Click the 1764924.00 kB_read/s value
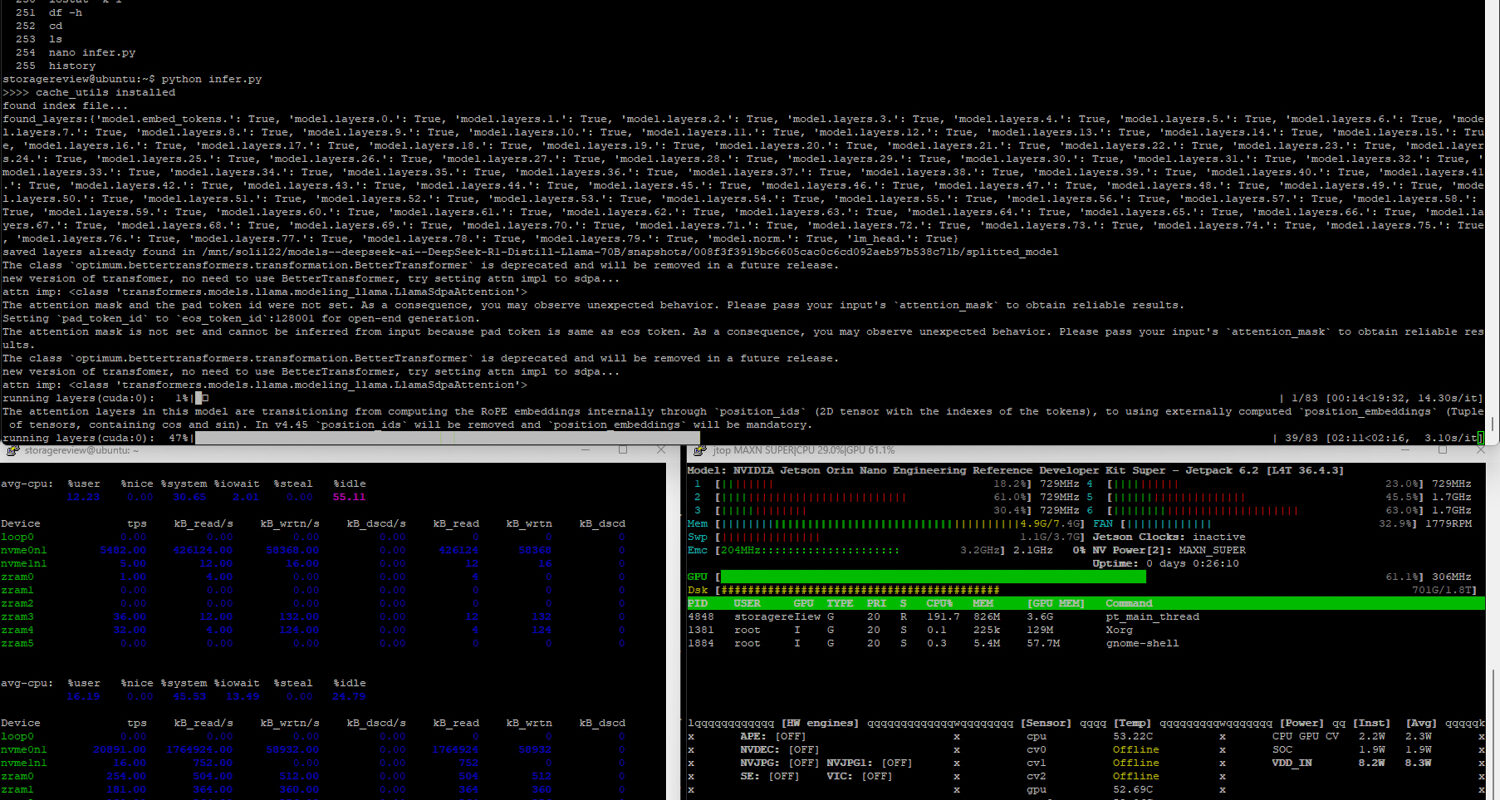Image resolution: width=1500 pixels, height=800 pixels. click(x=198, y=749)
